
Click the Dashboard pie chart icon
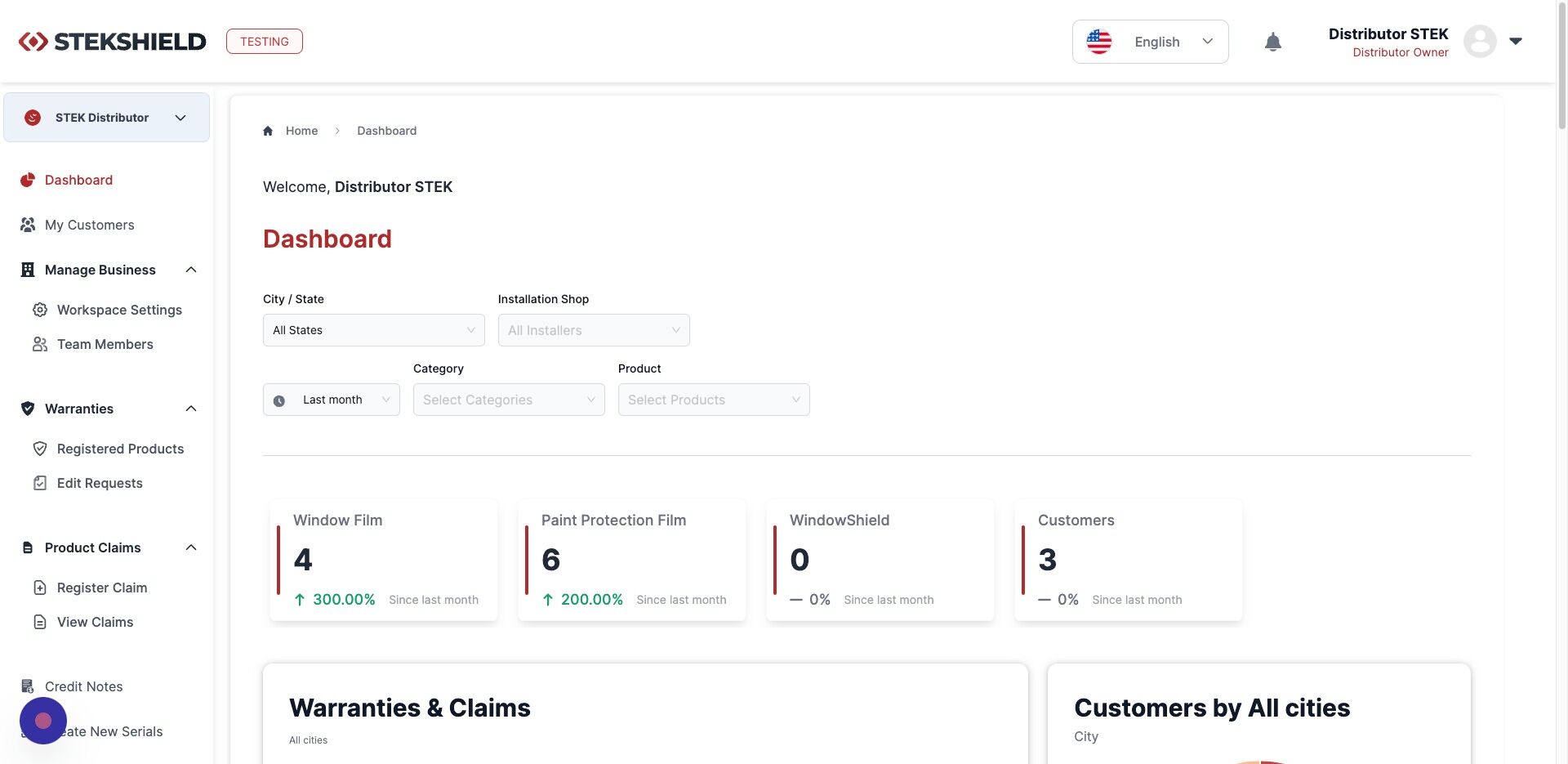[28, 180]
